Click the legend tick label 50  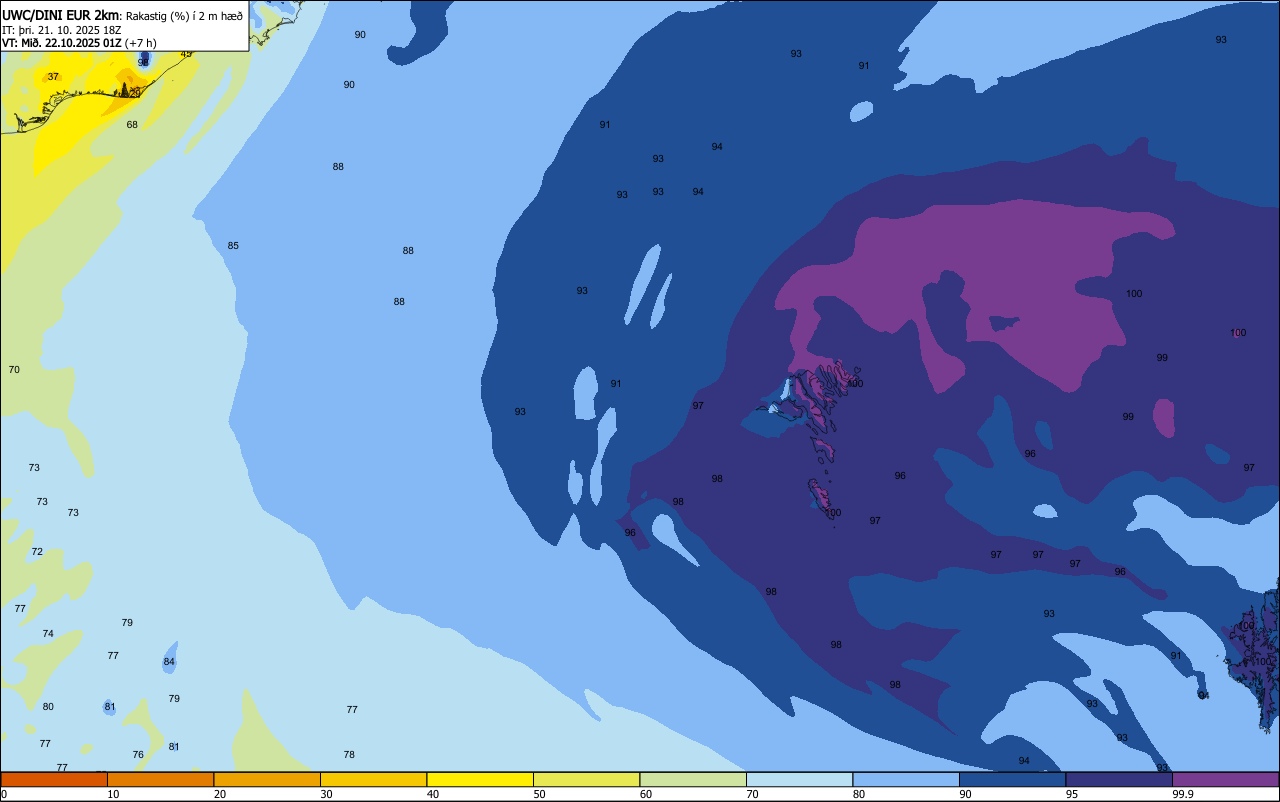(540, 794)
